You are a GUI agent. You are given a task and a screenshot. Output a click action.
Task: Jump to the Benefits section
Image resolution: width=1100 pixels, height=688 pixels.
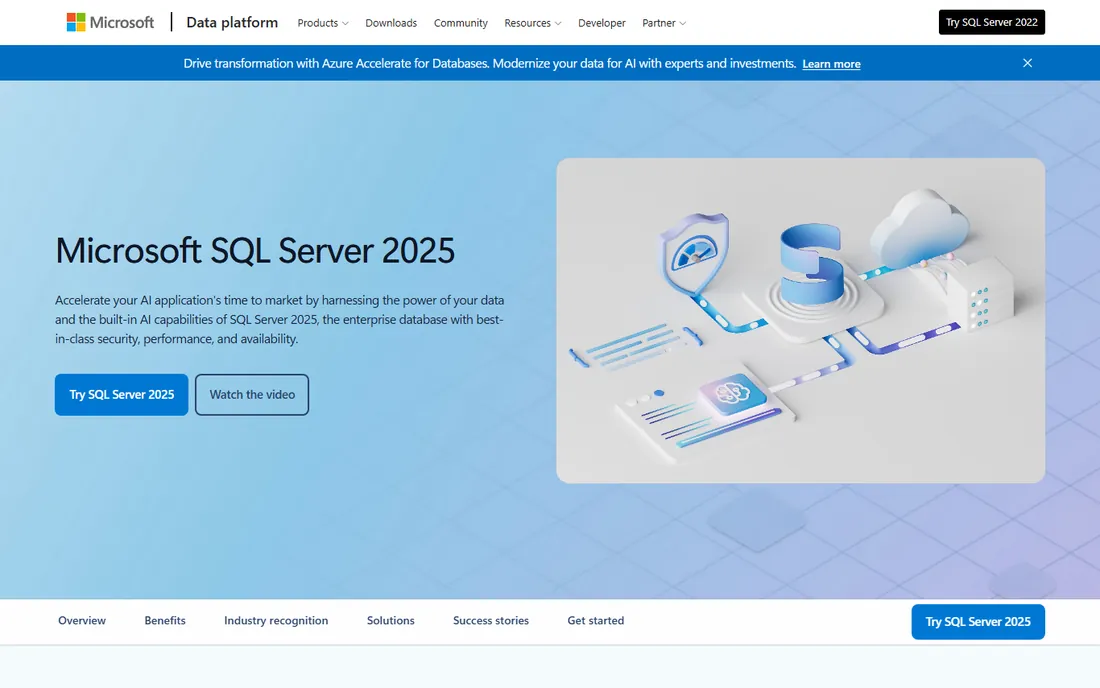point(165,621)
